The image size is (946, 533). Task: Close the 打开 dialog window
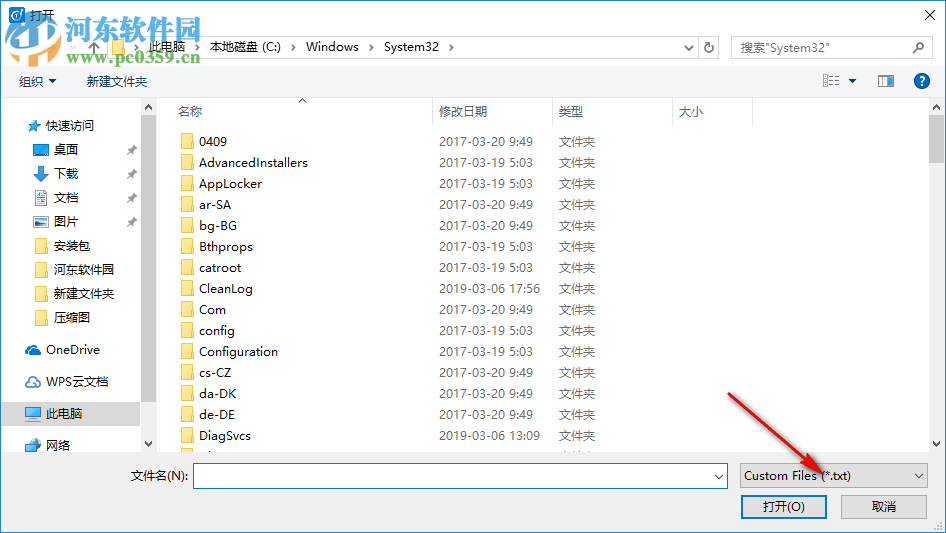pyautogui.click(x=930, y=15)
